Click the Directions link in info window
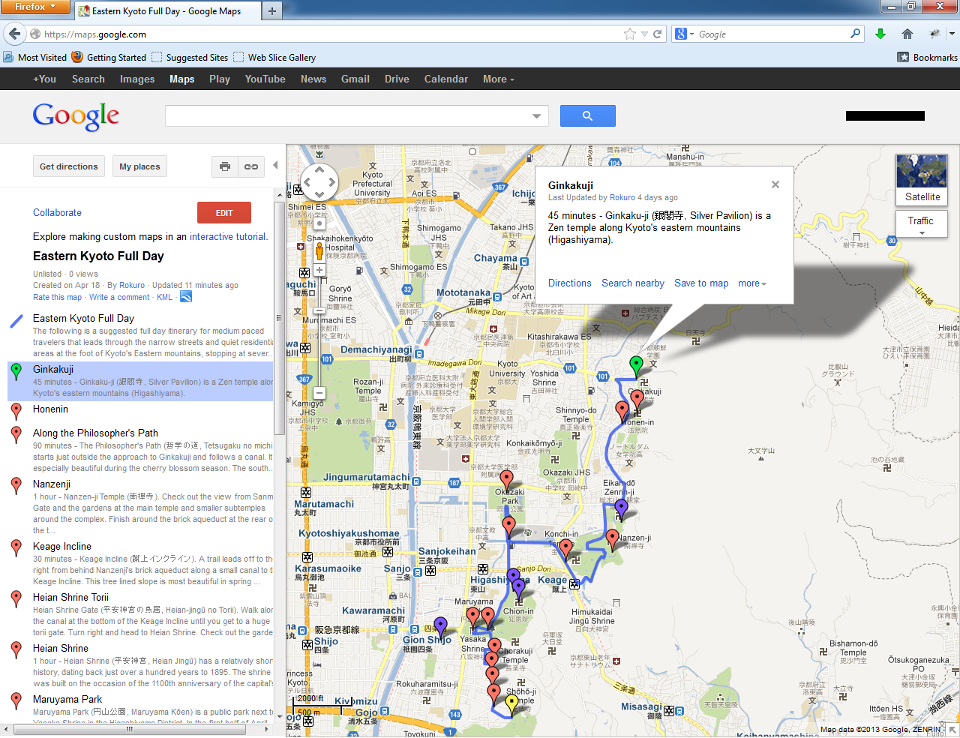The width and height of the screenshot is (960, 738). click(569, 283)
